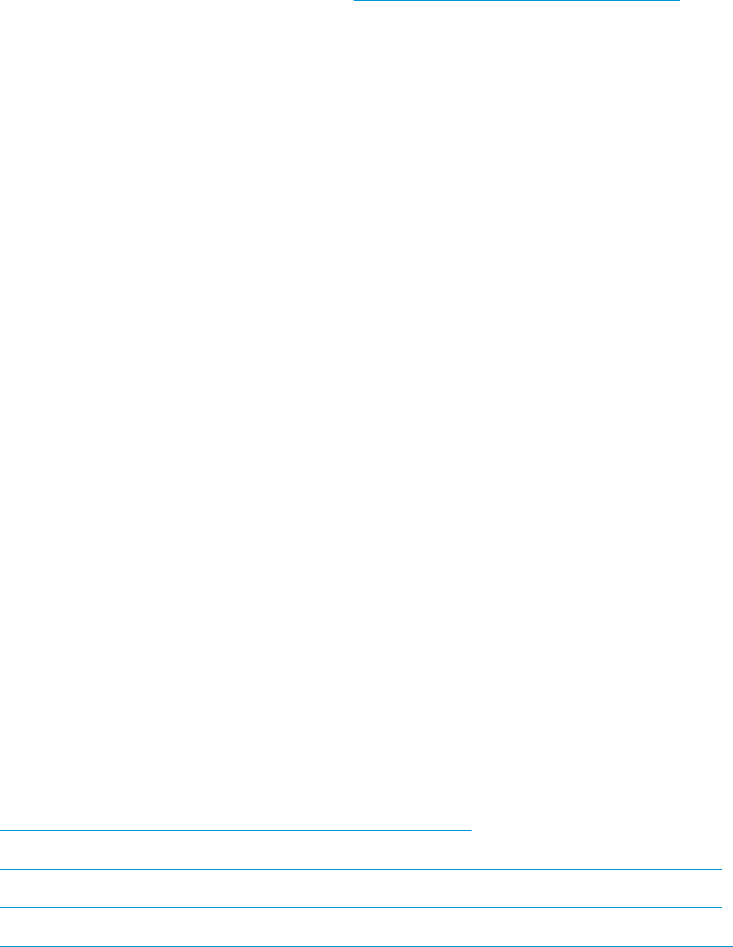Click the middle of second full-width line
Screen dimensions: 733x947
pyautogui.click(x=361, y=907)
